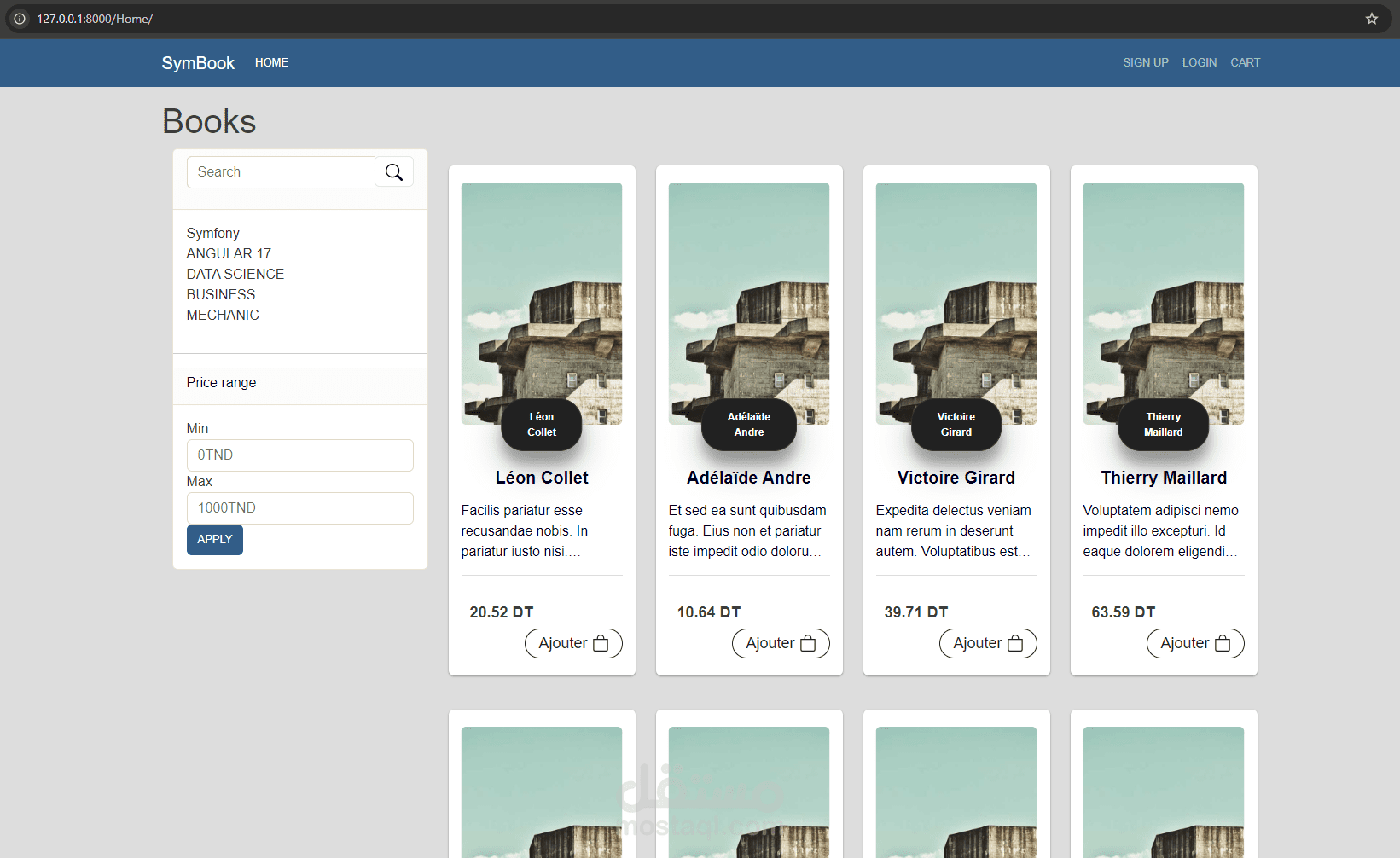
Task: Filter by MECHANIC category
Action: (x=223, y=315)
